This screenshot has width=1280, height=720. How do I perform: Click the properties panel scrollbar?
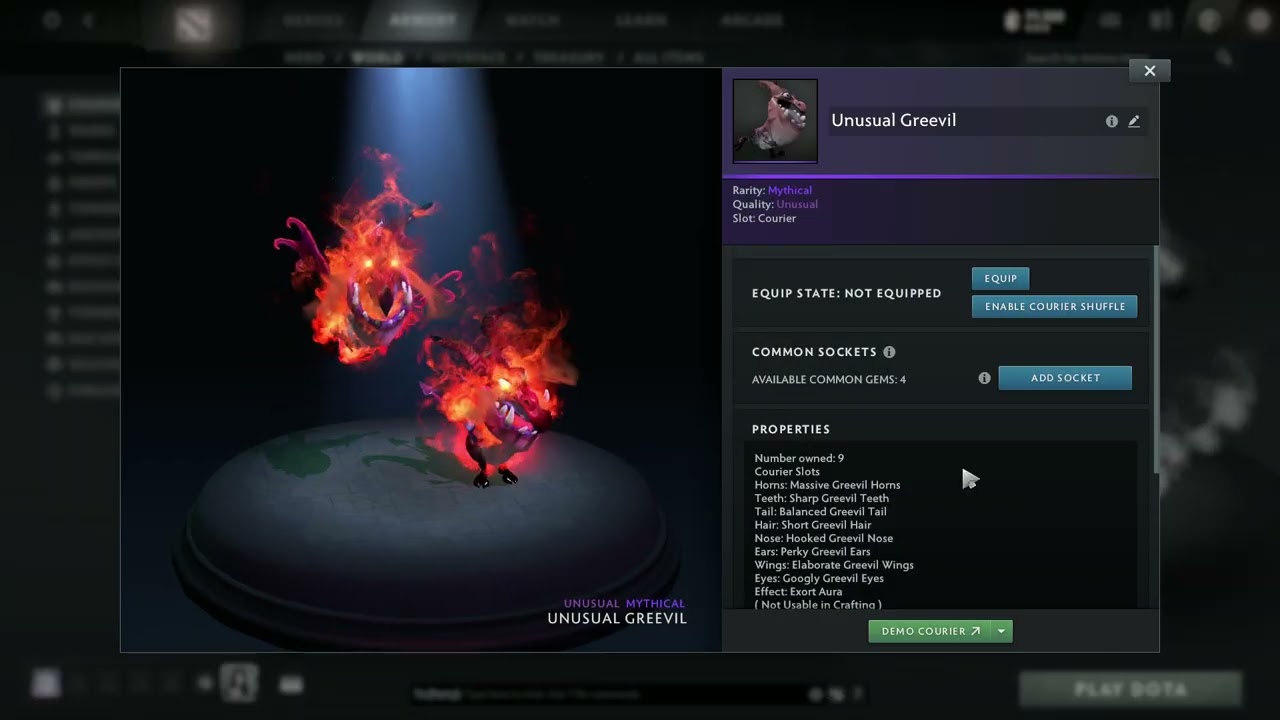1156,360
